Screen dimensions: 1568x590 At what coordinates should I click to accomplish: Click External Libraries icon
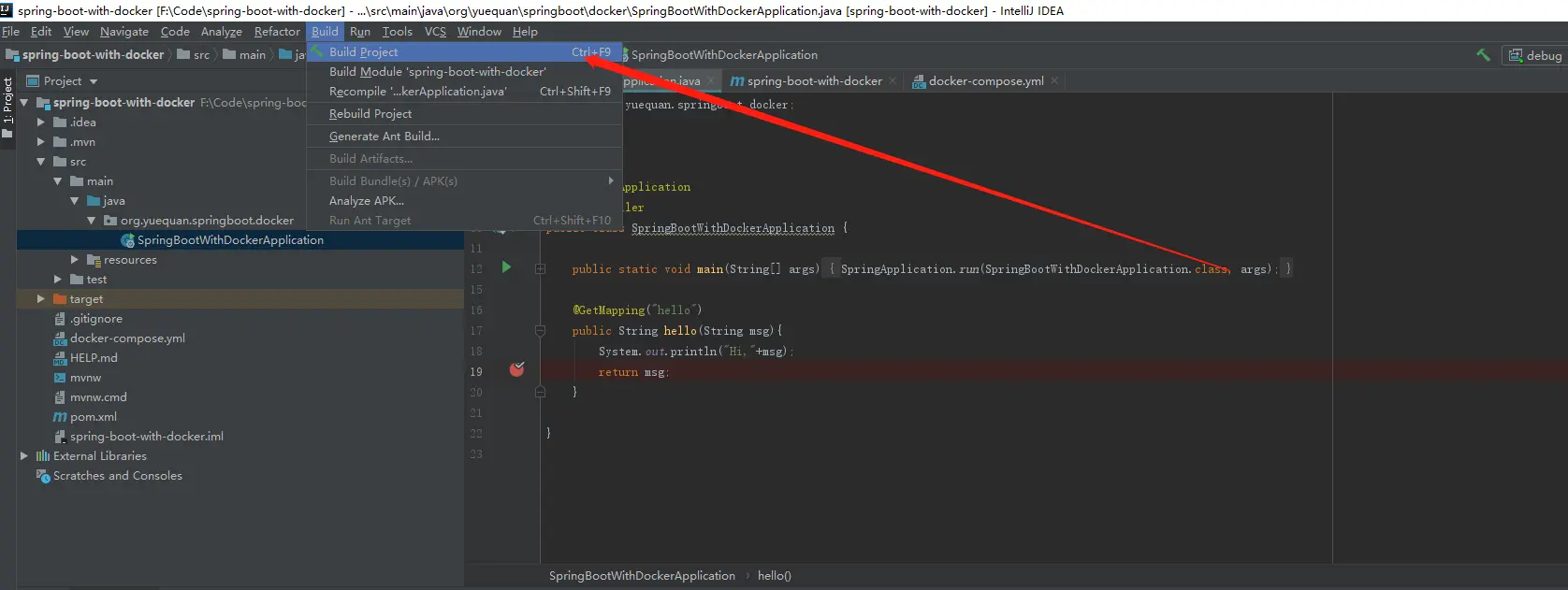point(43,456)
